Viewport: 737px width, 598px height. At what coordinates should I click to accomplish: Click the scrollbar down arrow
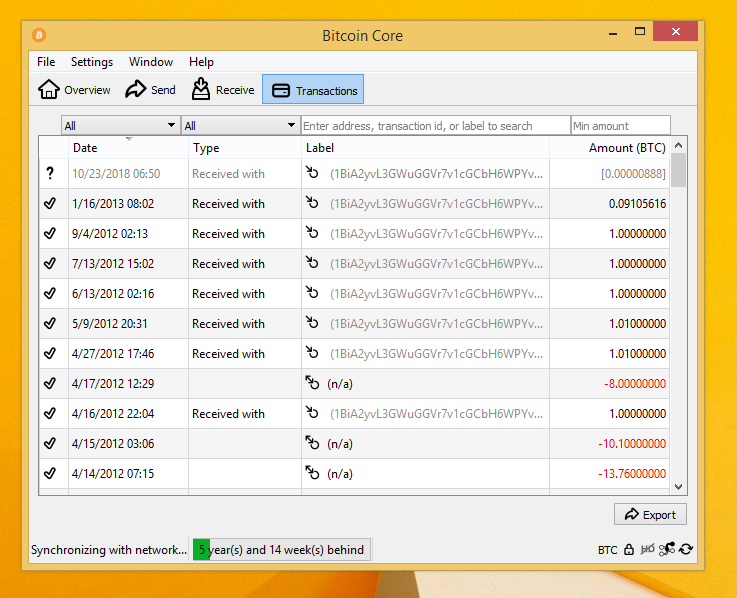click(x=678, y=487)
